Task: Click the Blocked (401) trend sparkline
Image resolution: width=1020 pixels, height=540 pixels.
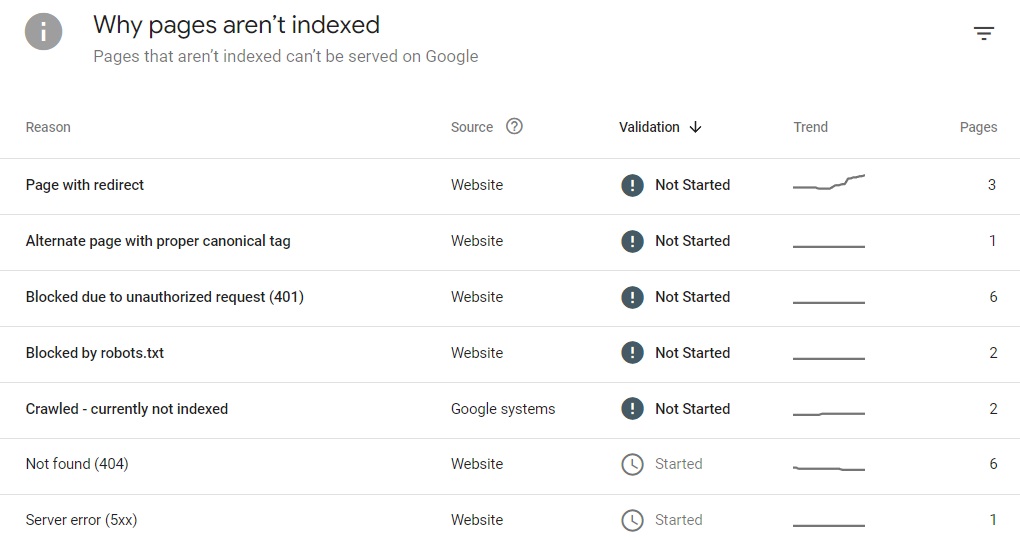Action: [x=829, y=303]
